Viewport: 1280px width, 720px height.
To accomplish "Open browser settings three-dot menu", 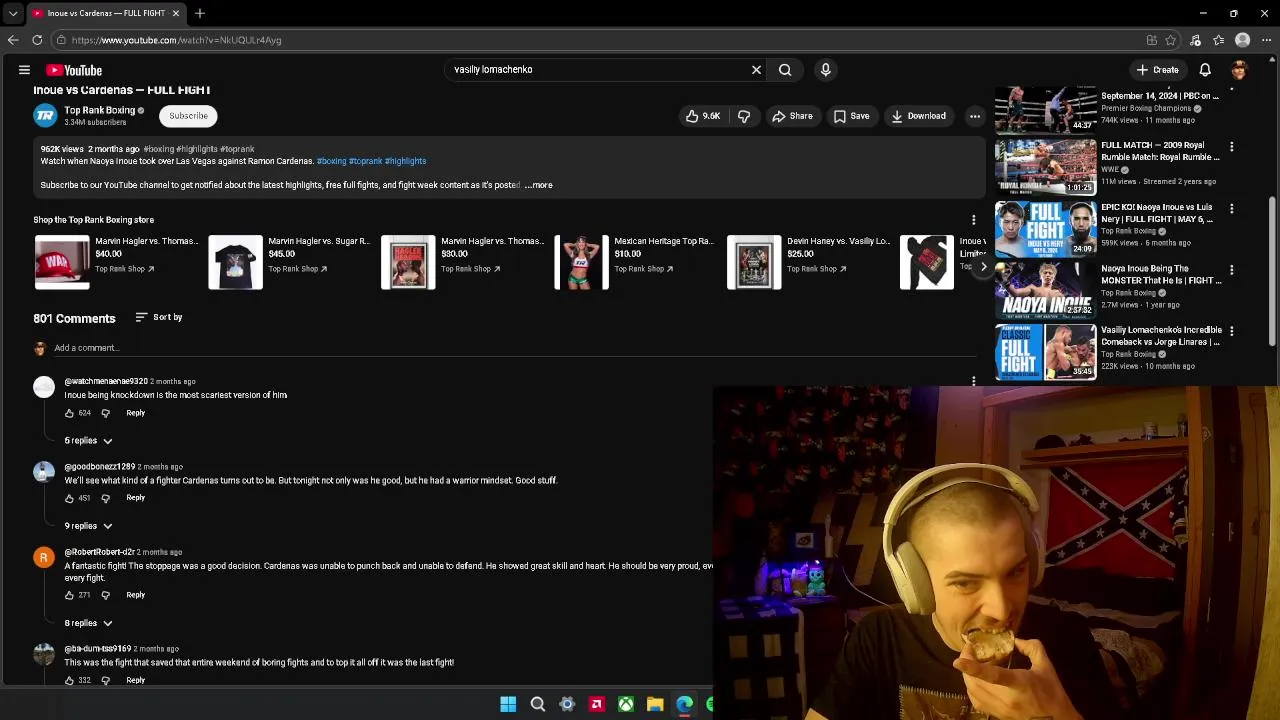I will 1266,40.
